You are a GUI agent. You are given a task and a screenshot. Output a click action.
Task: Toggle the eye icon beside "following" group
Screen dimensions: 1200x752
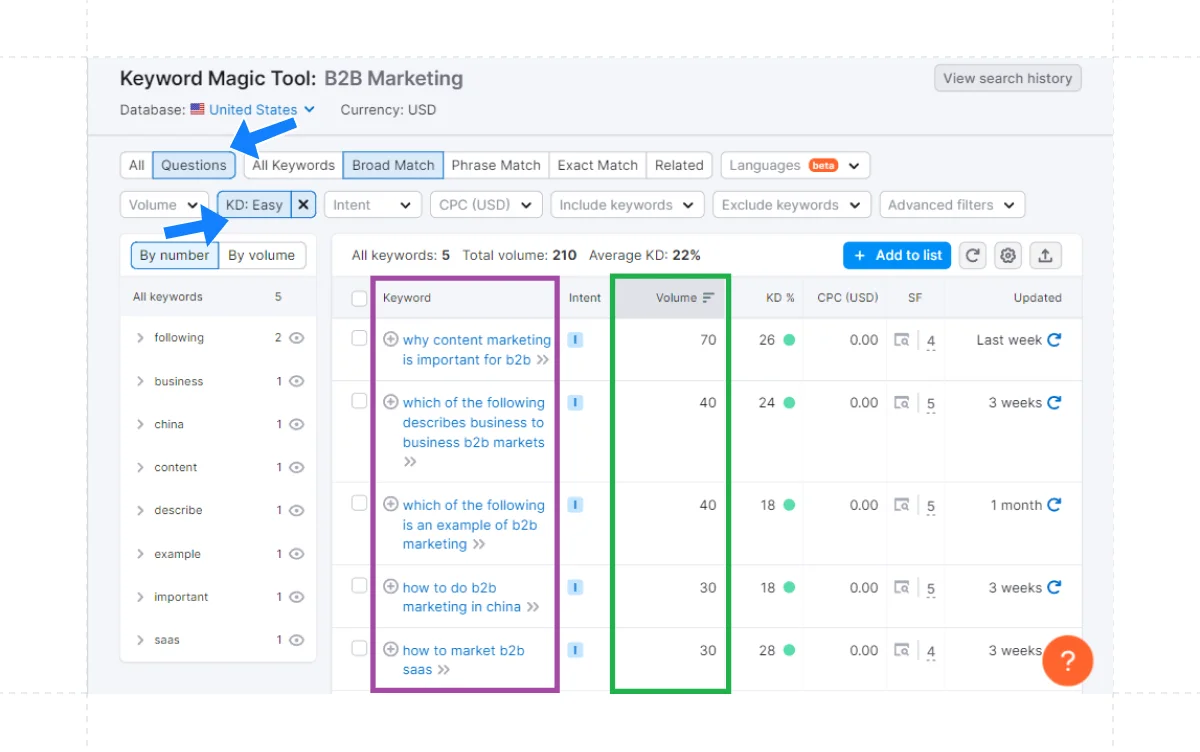click(x=295, y=338)
